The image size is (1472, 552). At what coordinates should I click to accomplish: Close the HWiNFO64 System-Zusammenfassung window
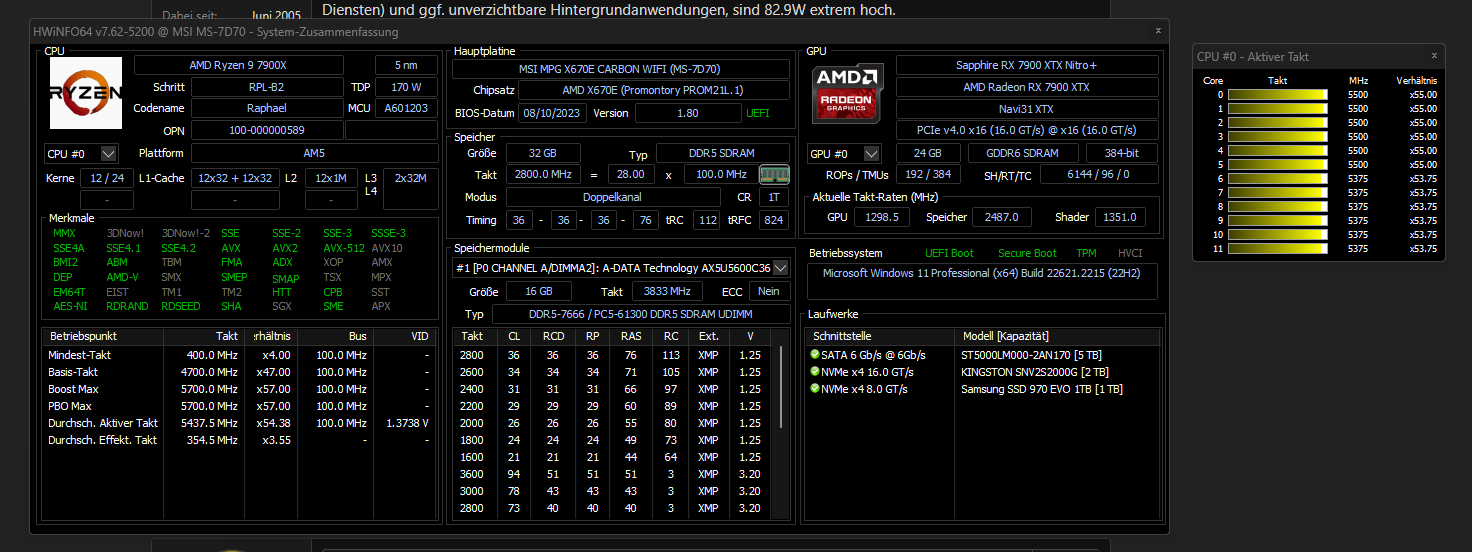click(x=1158, y=31)
